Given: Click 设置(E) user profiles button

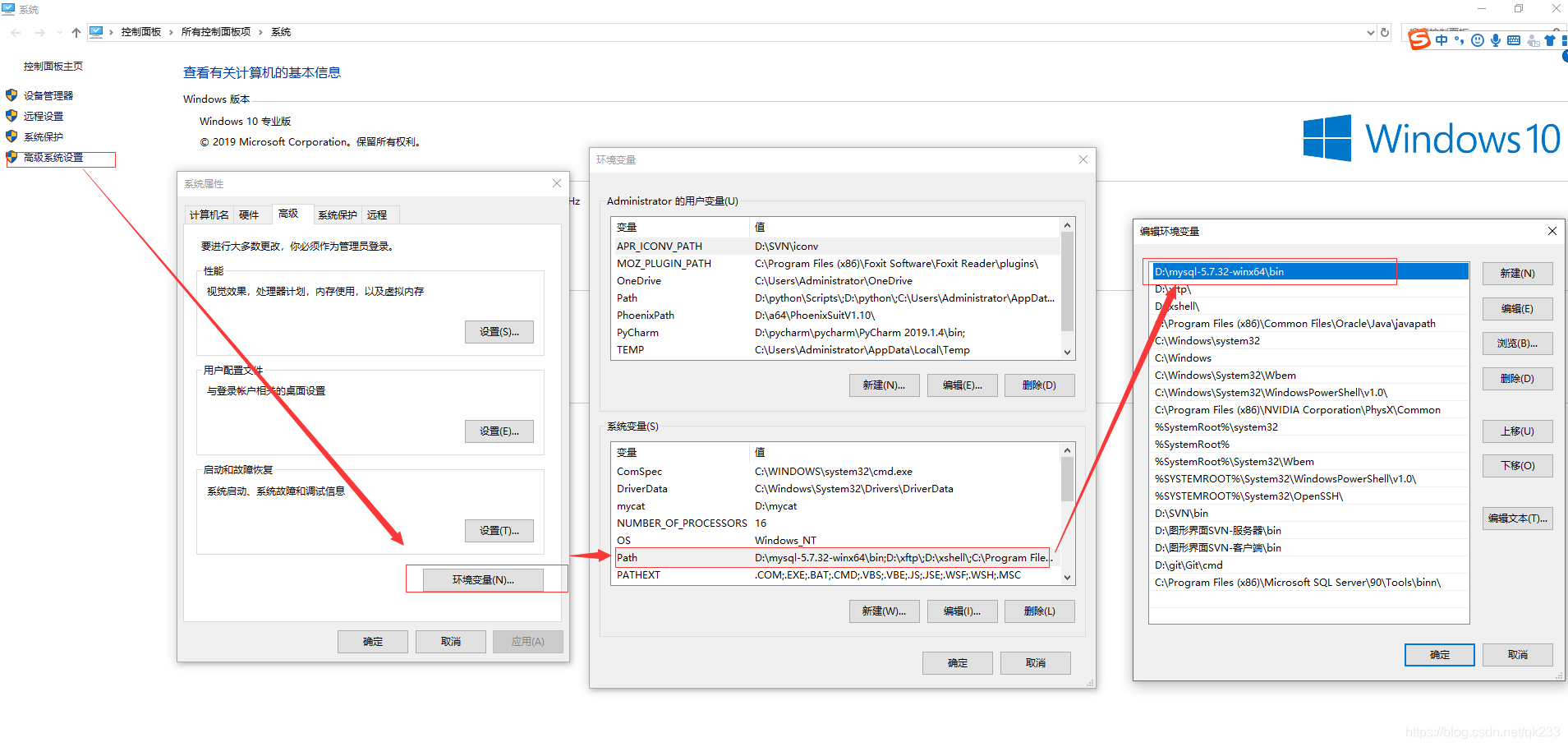Looking at the screenshot, I should 499,431.
